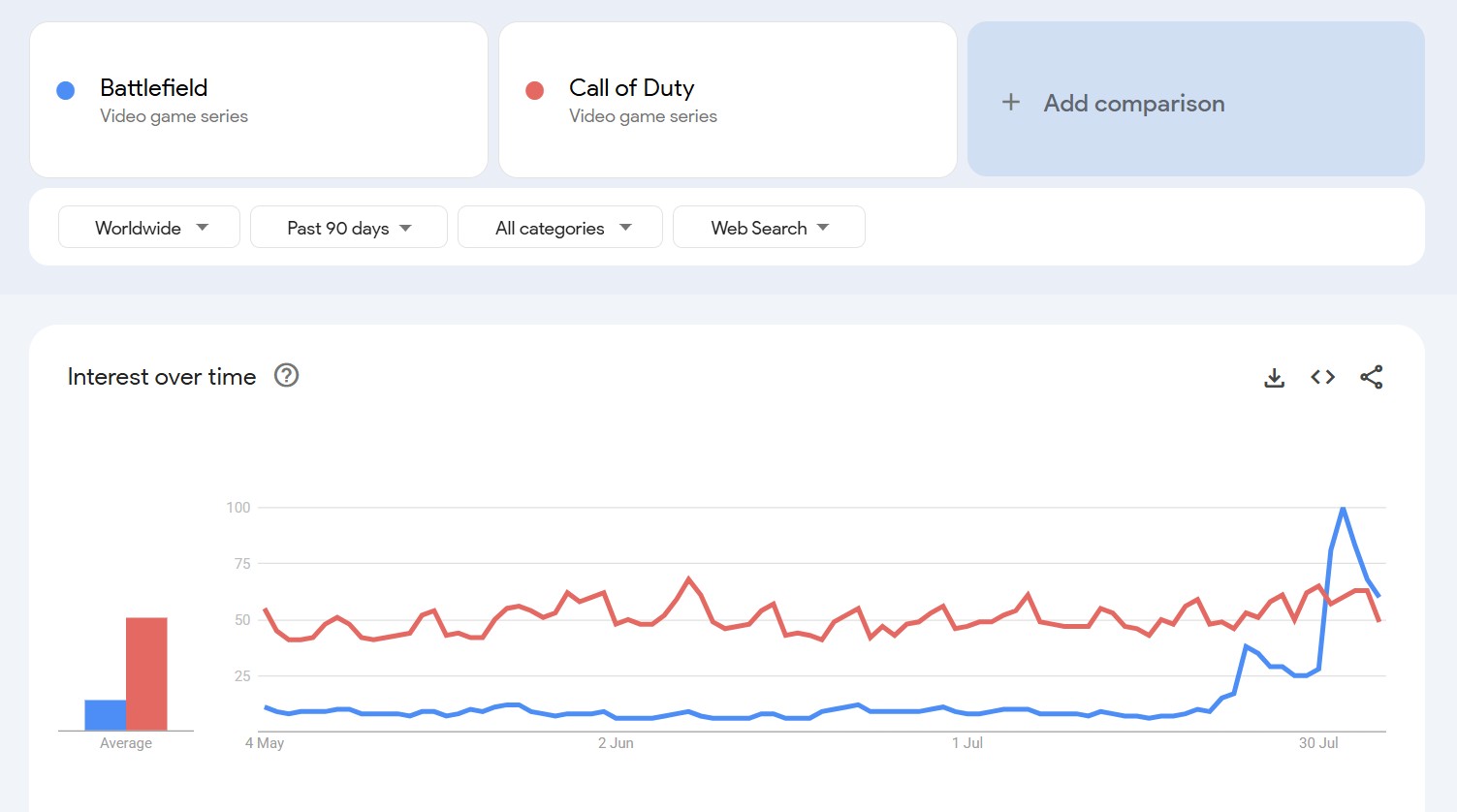The width and height of the screenshot is (1457, 812).
Task: Edit the Call of Duty search term card
Action: (x=728, y=100)
